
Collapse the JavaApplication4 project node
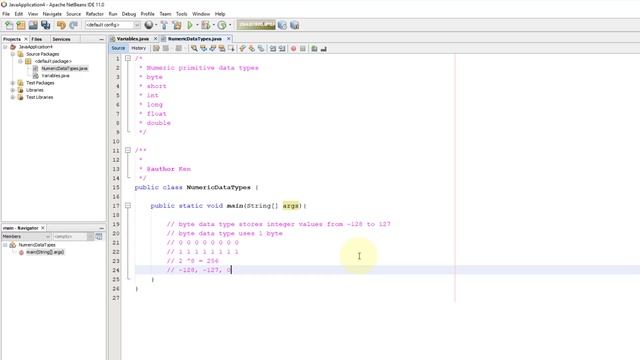point(5,47)
